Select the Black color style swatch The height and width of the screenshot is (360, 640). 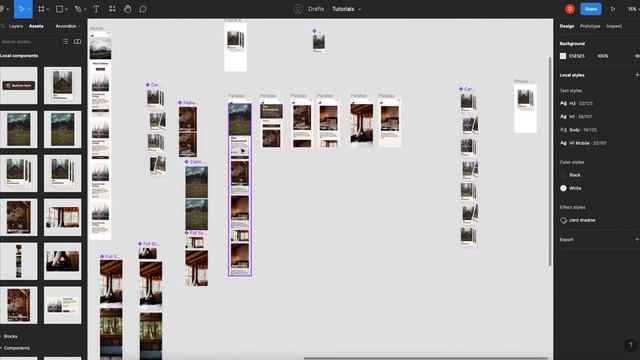(x=563, y=175)
